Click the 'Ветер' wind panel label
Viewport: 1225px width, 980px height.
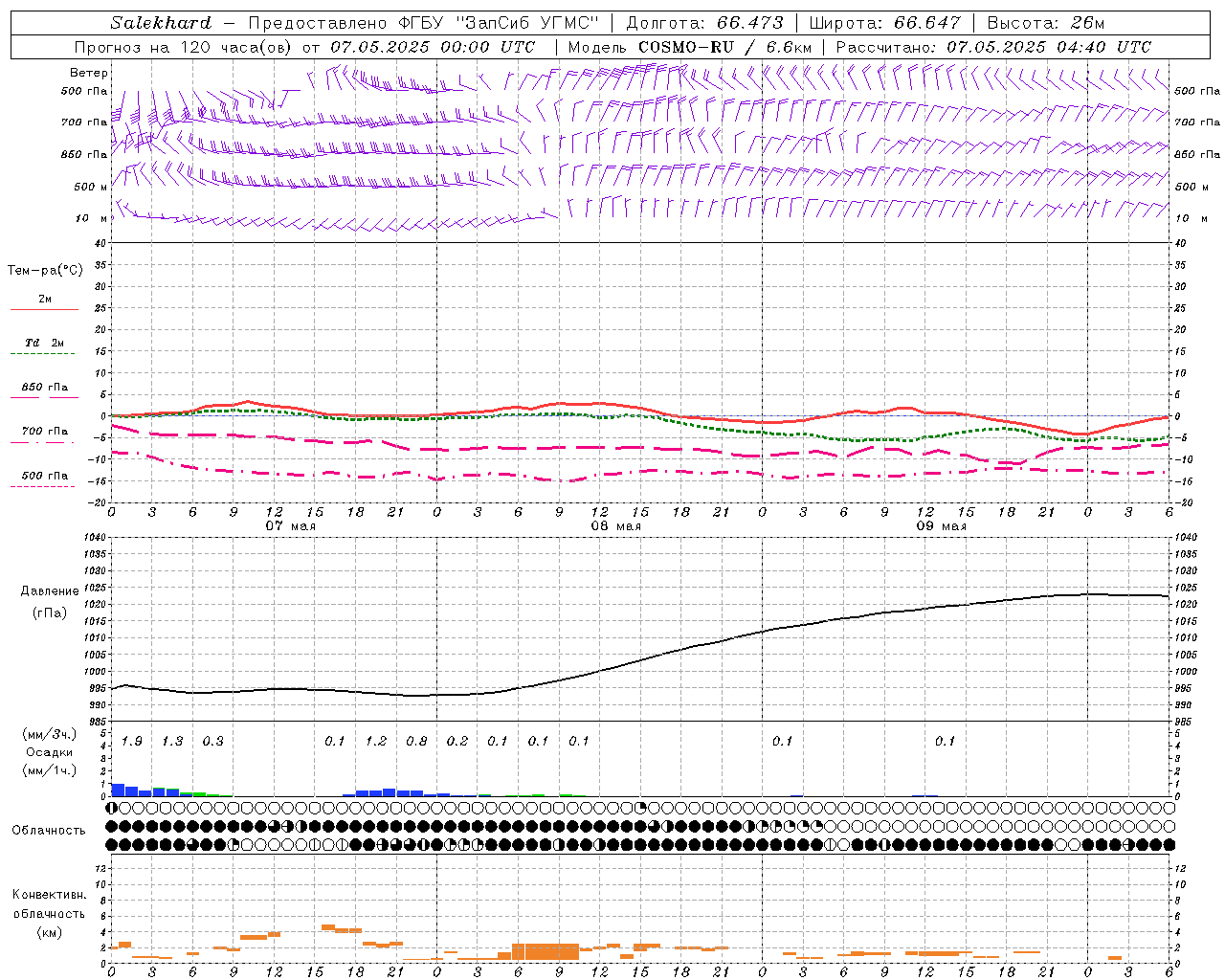point(89,73)
